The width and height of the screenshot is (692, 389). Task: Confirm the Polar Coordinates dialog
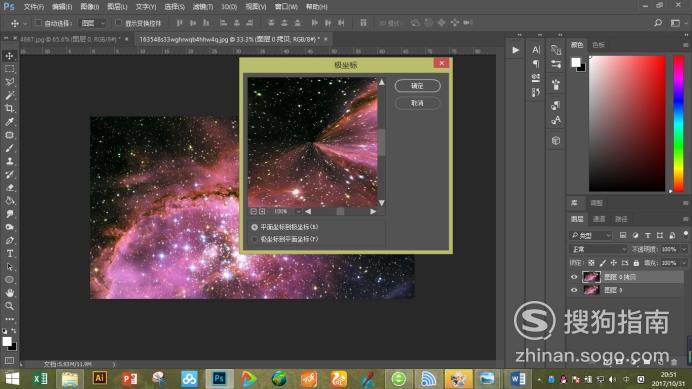417,86
